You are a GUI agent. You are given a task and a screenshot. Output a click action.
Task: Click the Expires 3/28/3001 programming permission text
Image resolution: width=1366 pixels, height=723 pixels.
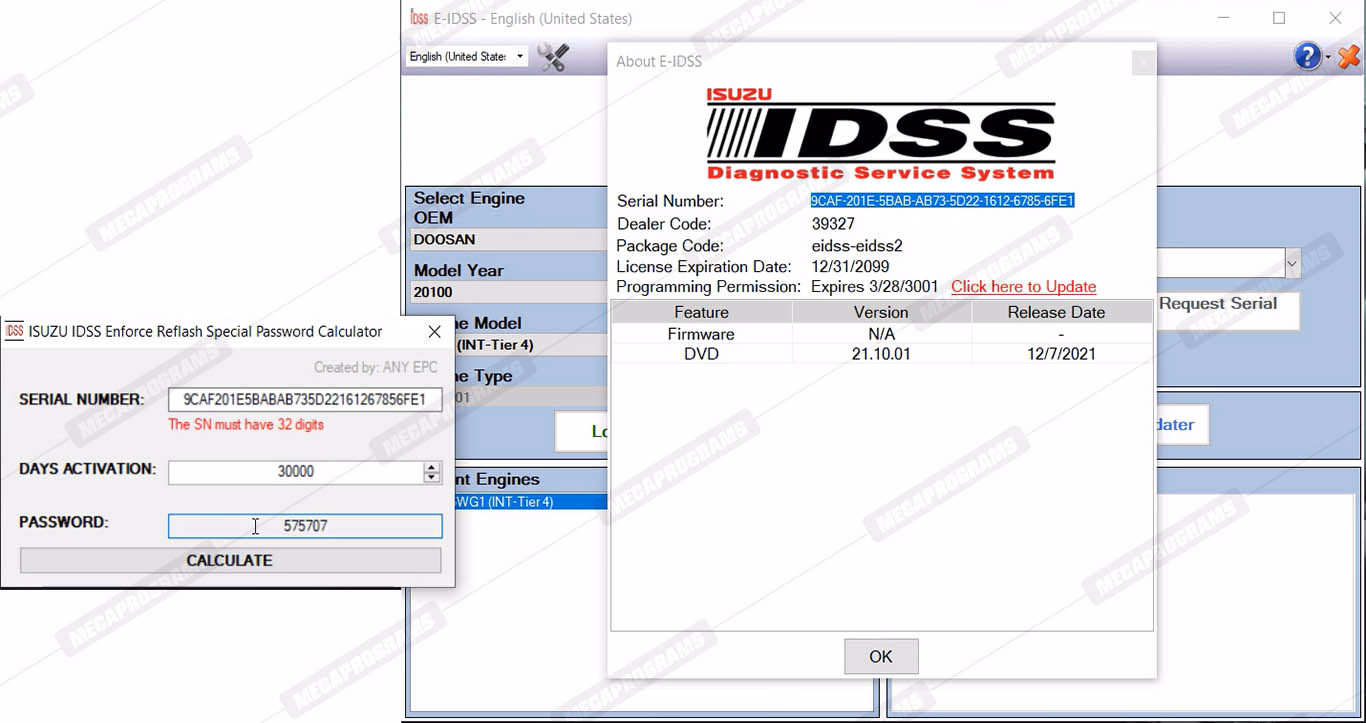[875, 287]
